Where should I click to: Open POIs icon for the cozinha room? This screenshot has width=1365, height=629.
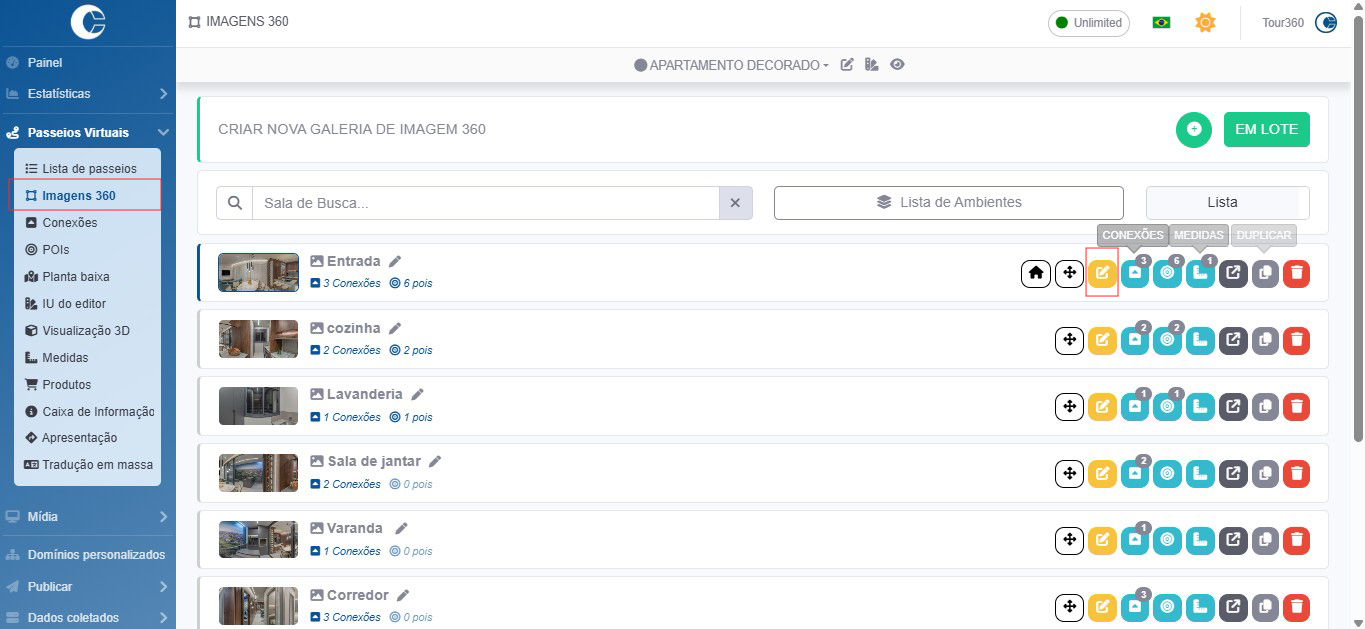pyautogui.click(x=1167, y=341)
